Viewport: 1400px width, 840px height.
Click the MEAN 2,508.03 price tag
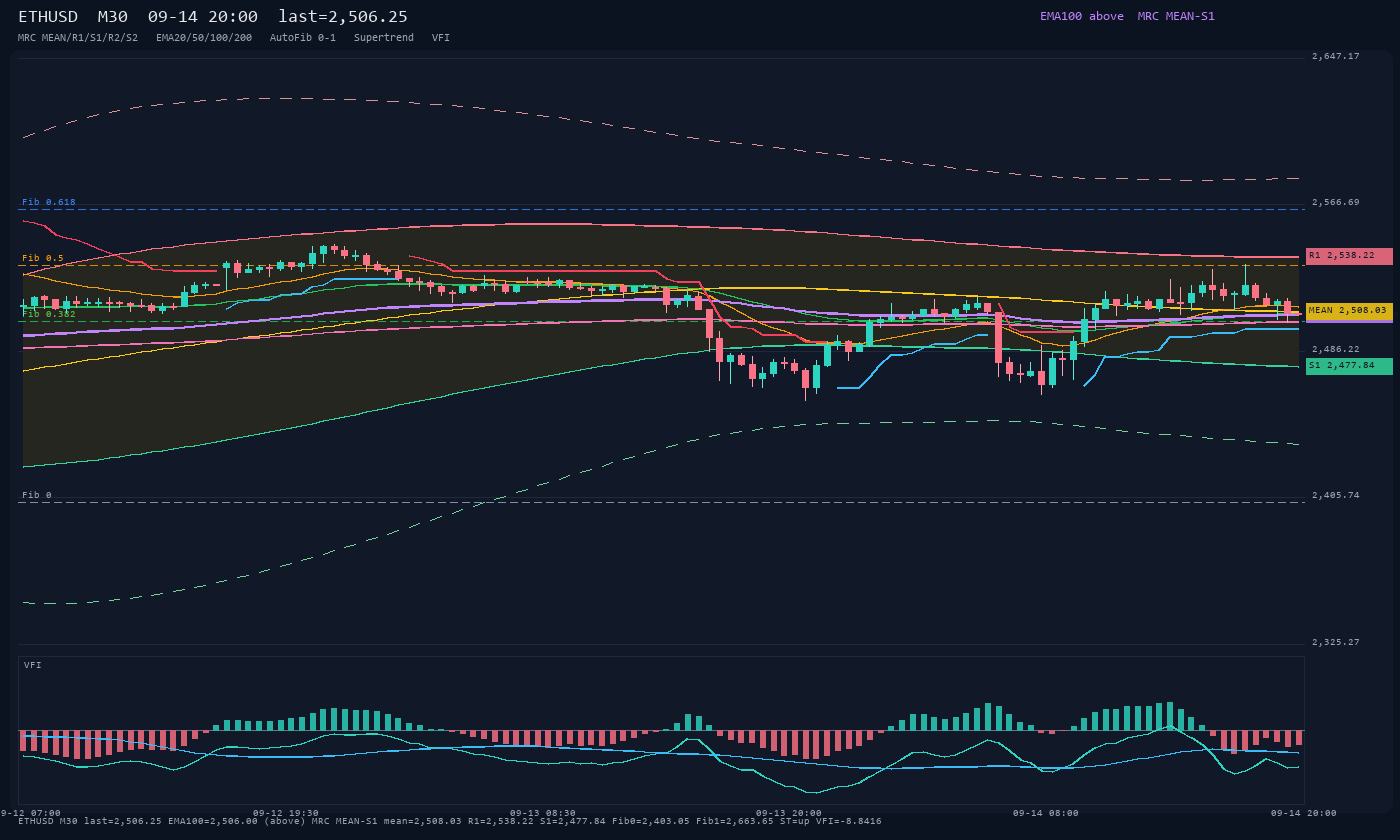coord(1349,311)
